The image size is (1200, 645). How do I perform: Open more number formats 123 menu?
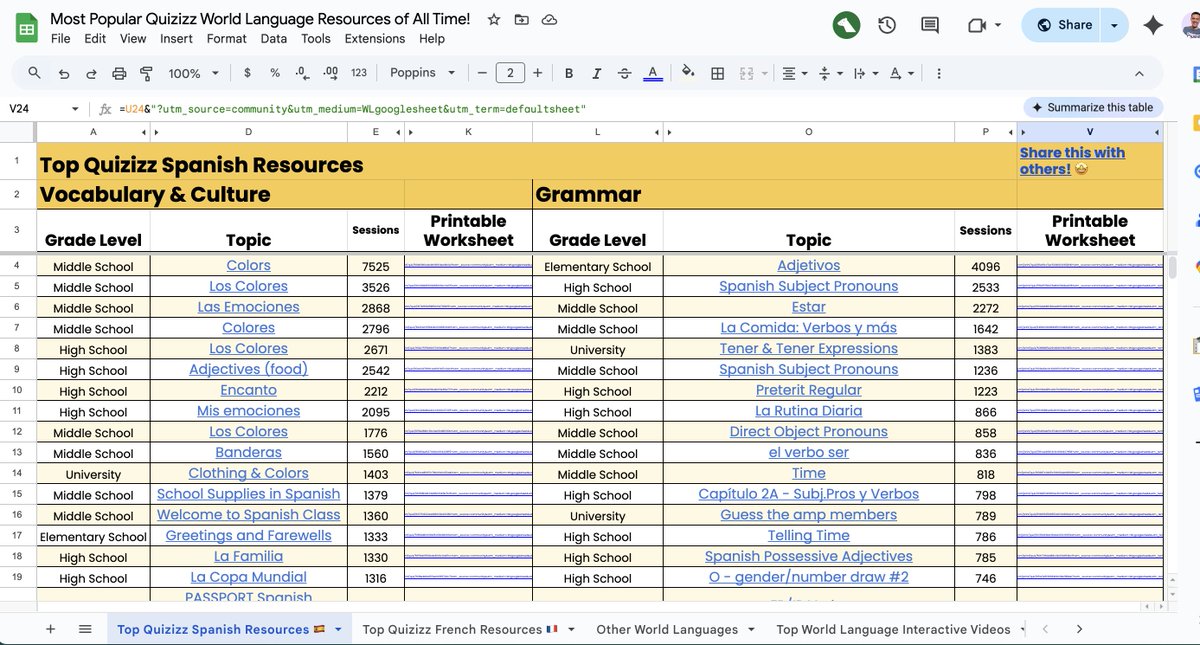[359, 73]
